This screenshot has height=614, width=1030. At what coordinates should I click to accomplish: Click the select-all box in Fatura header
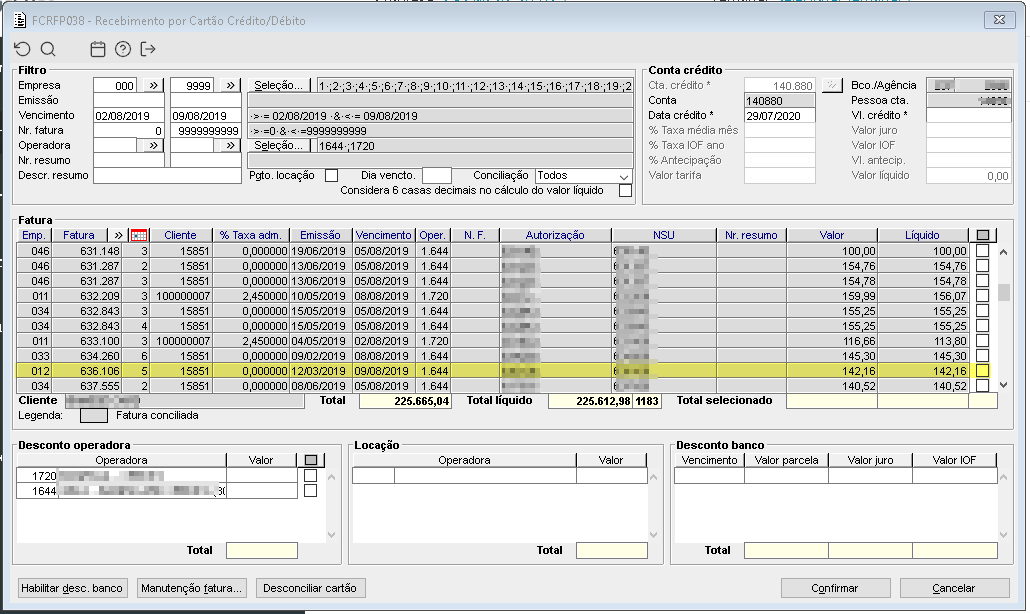coord(984,235)
